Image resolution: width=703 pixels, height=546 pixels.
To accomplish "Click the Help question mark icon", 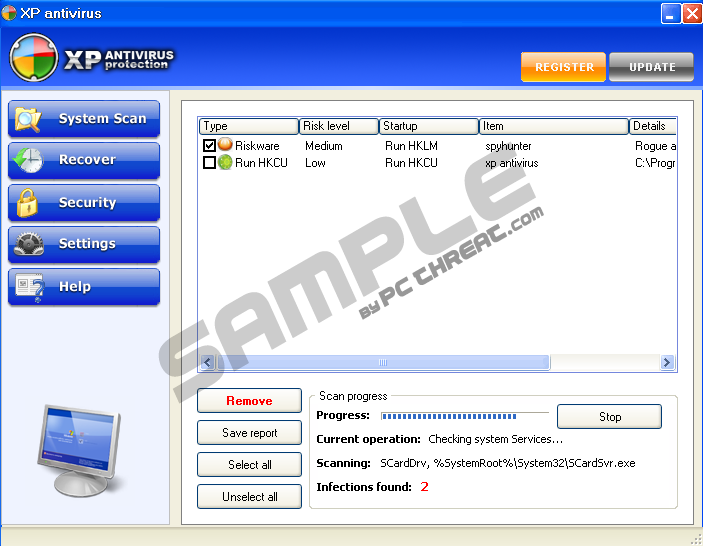I will tap(30, 288).
